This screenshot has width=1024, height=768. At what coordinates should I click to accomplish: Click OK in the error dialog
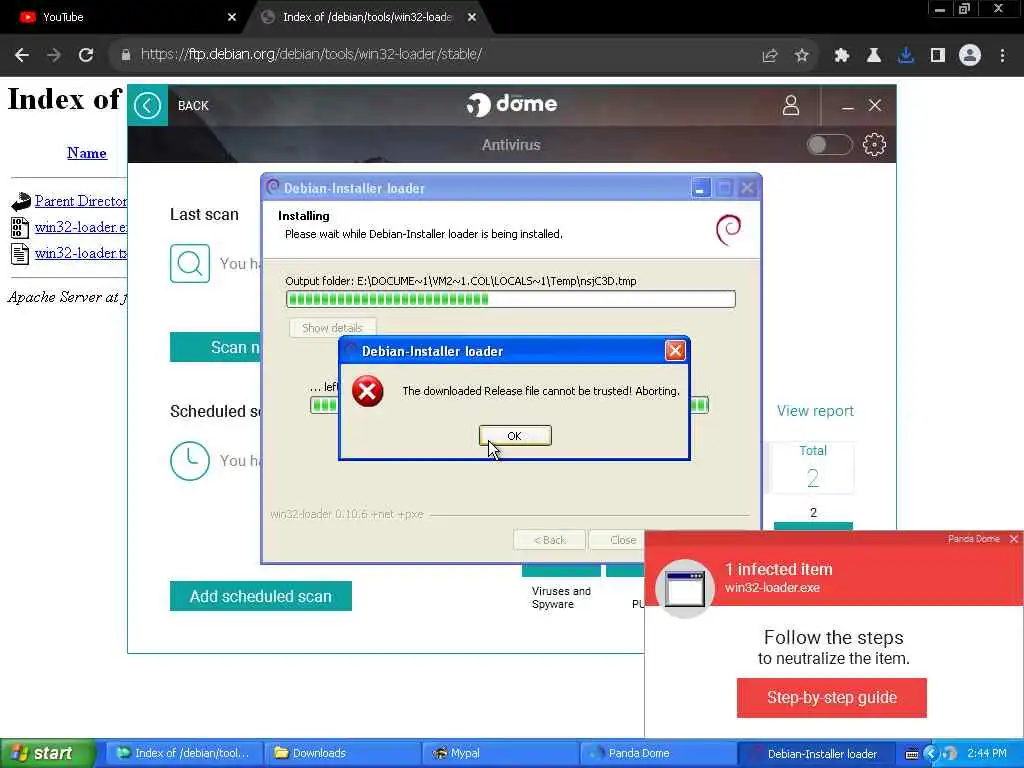pyautogui.click(x=515, y=436)
